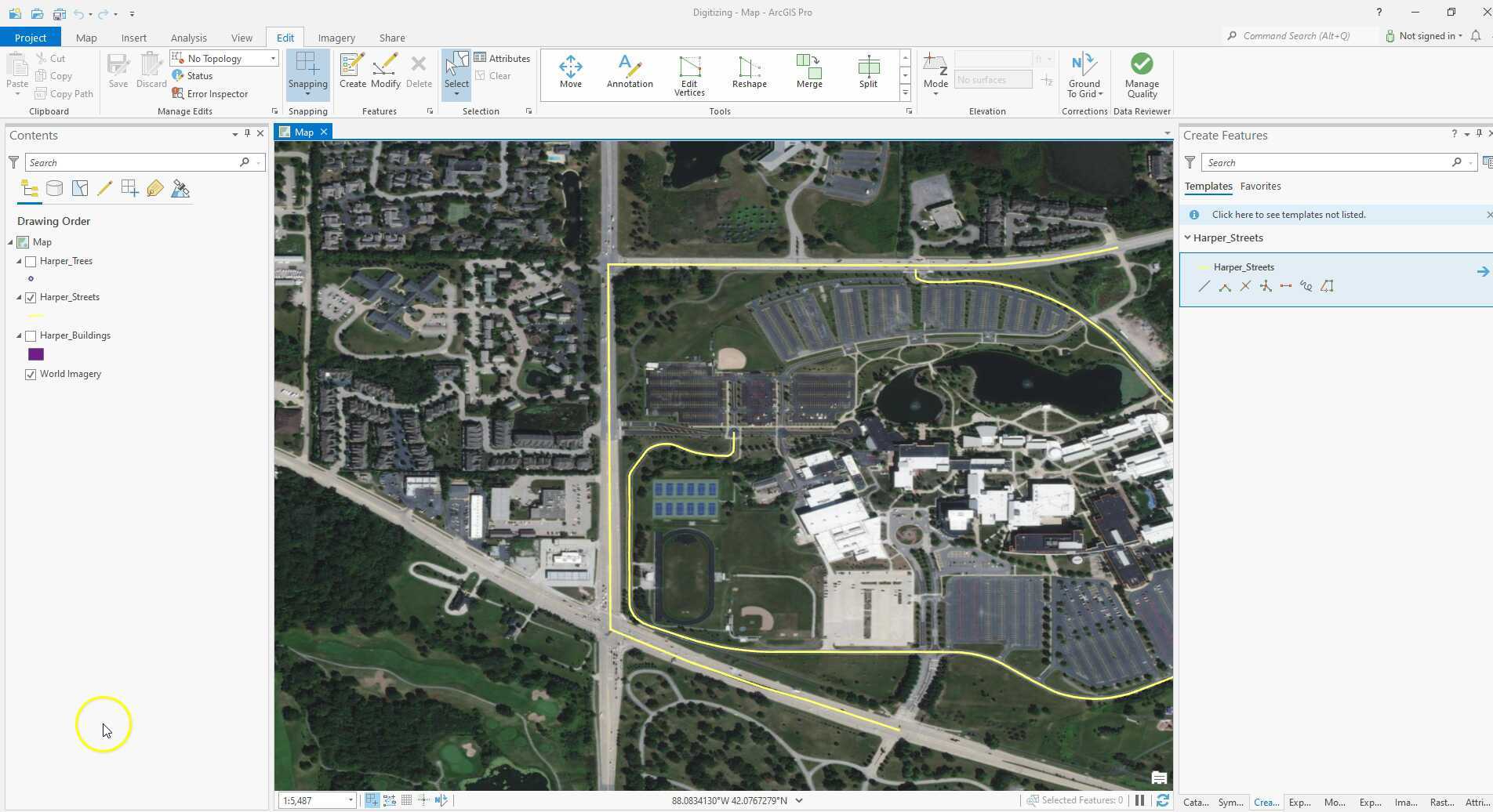Switch to the Imagery ribbon tab
The height and width of the screenshot is (812, 1493).
pyautogui.click(x=336, y=38)
